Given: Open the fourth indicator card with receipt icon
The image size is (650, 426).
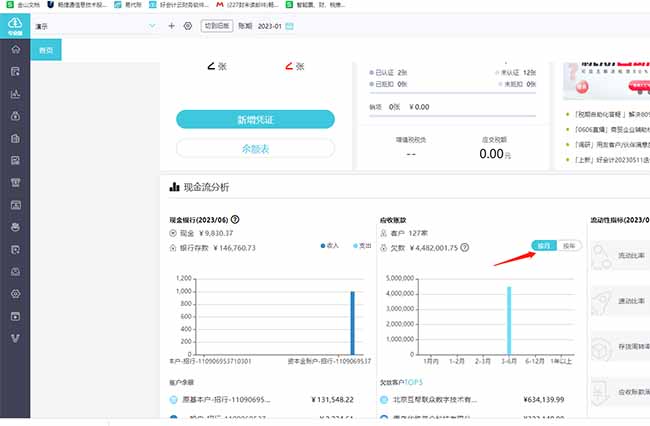Looking at the screenshot, I should pos(620,392).
